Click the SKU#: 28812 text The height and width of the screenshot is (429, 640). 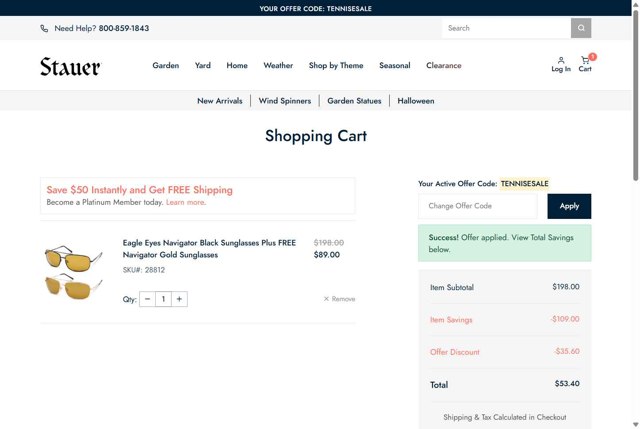pos(144,270)
